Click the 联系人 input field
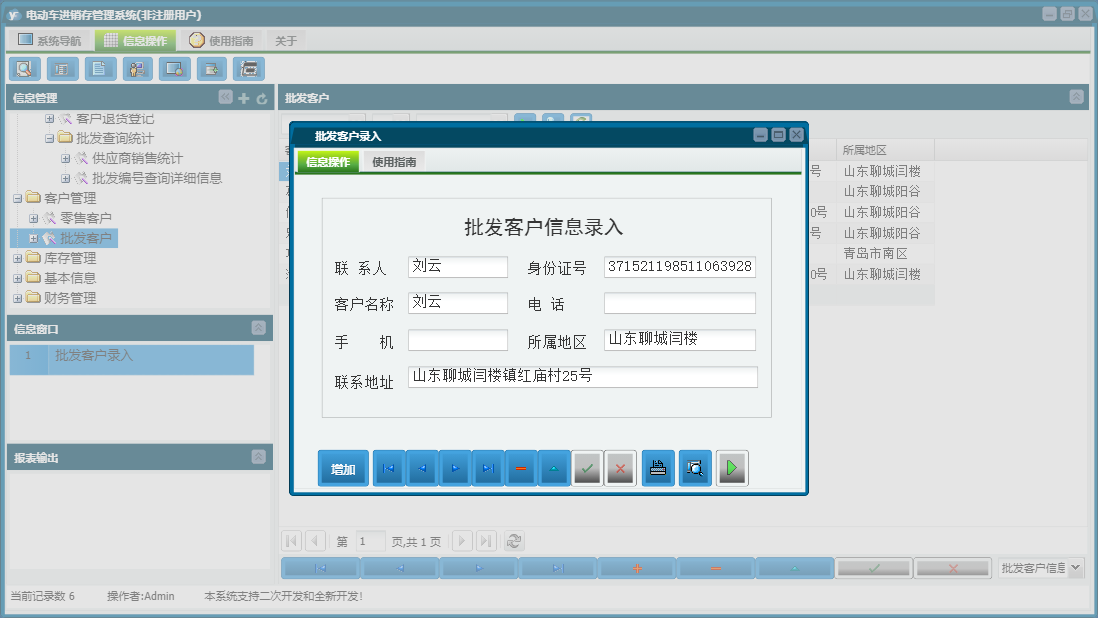This screenshot has height=618, width=1098. [458, 267]
